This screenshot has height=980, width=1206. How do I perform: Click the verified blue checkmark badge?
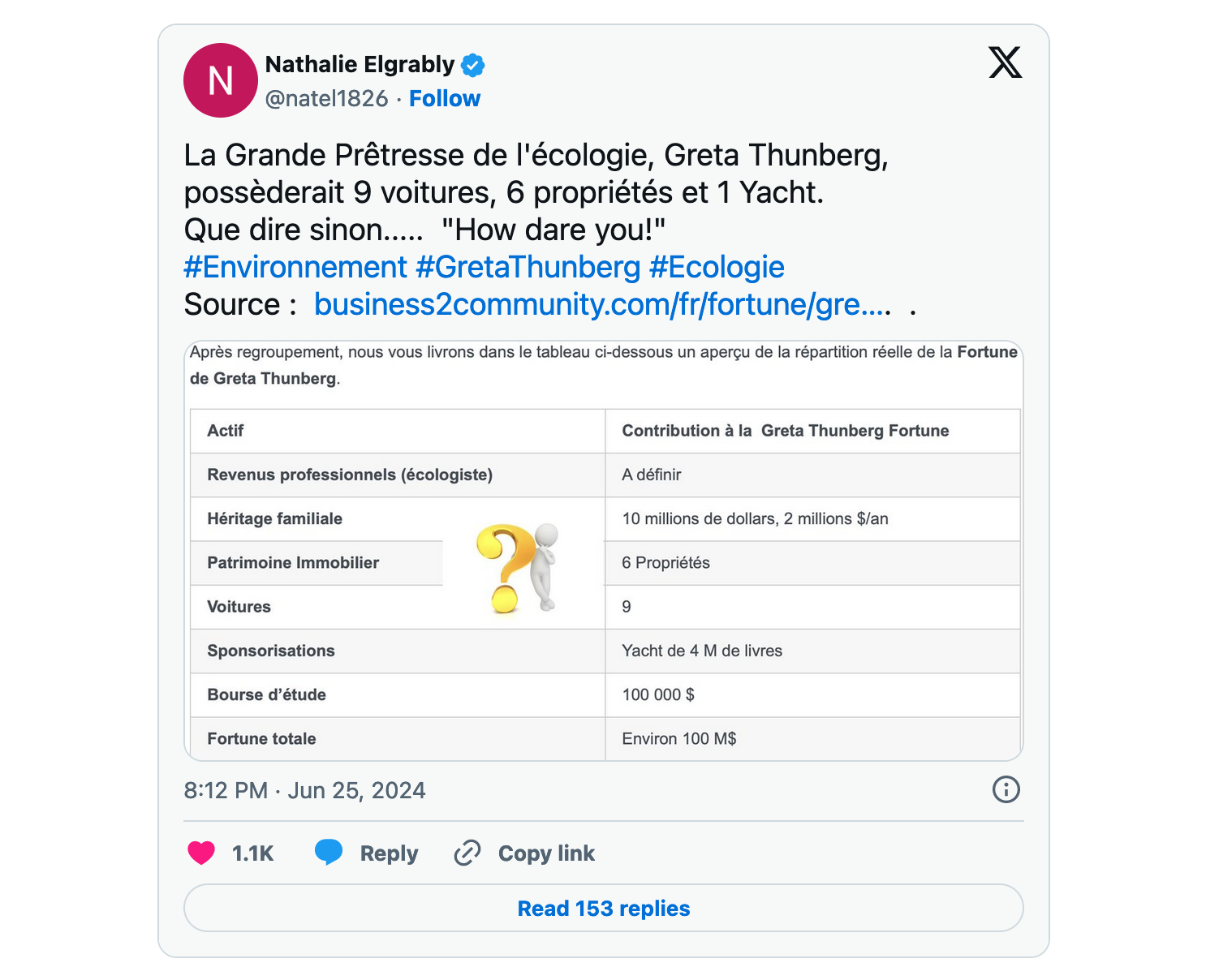(x=472, y=64)
